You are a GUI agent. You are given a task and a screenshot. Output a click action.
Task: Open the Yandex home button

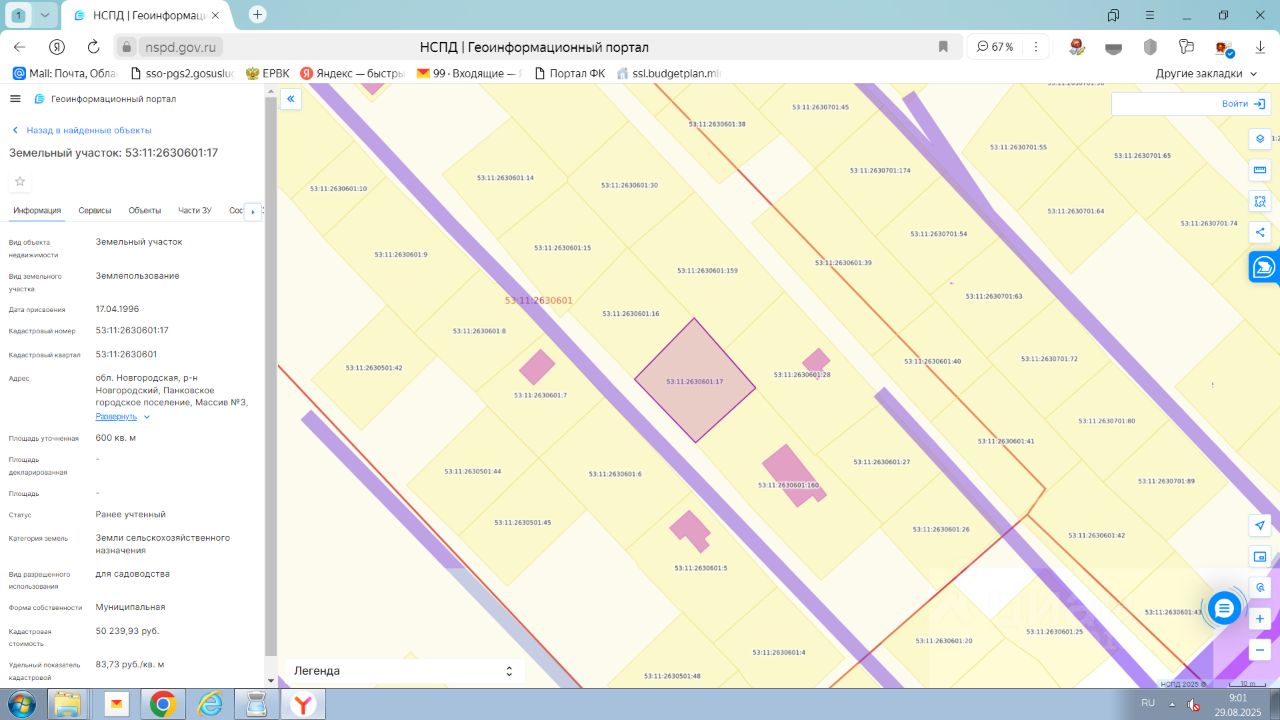tap(57, 47)
